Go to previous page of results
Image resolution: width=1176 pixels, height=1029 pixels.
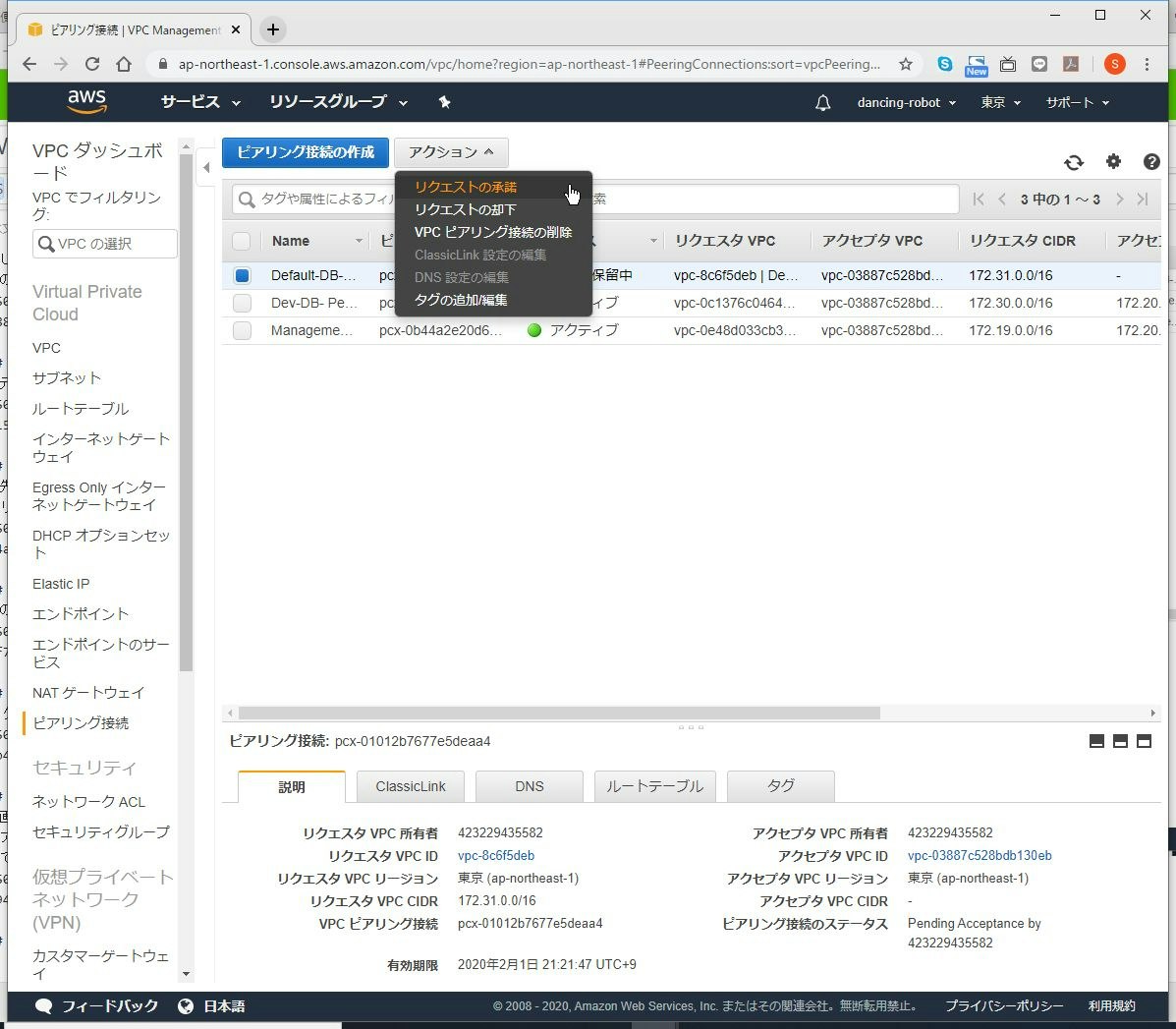[x=1002, y=199]
